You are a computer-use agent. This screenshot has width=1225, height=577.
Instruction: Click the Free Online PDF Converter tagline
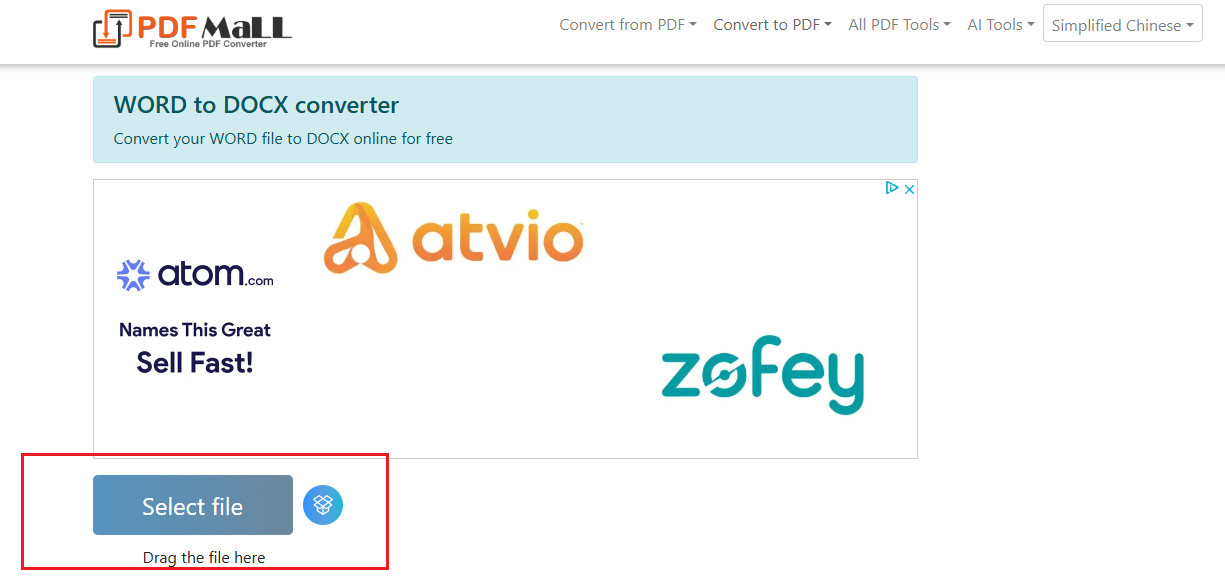(x=208, y=44)
